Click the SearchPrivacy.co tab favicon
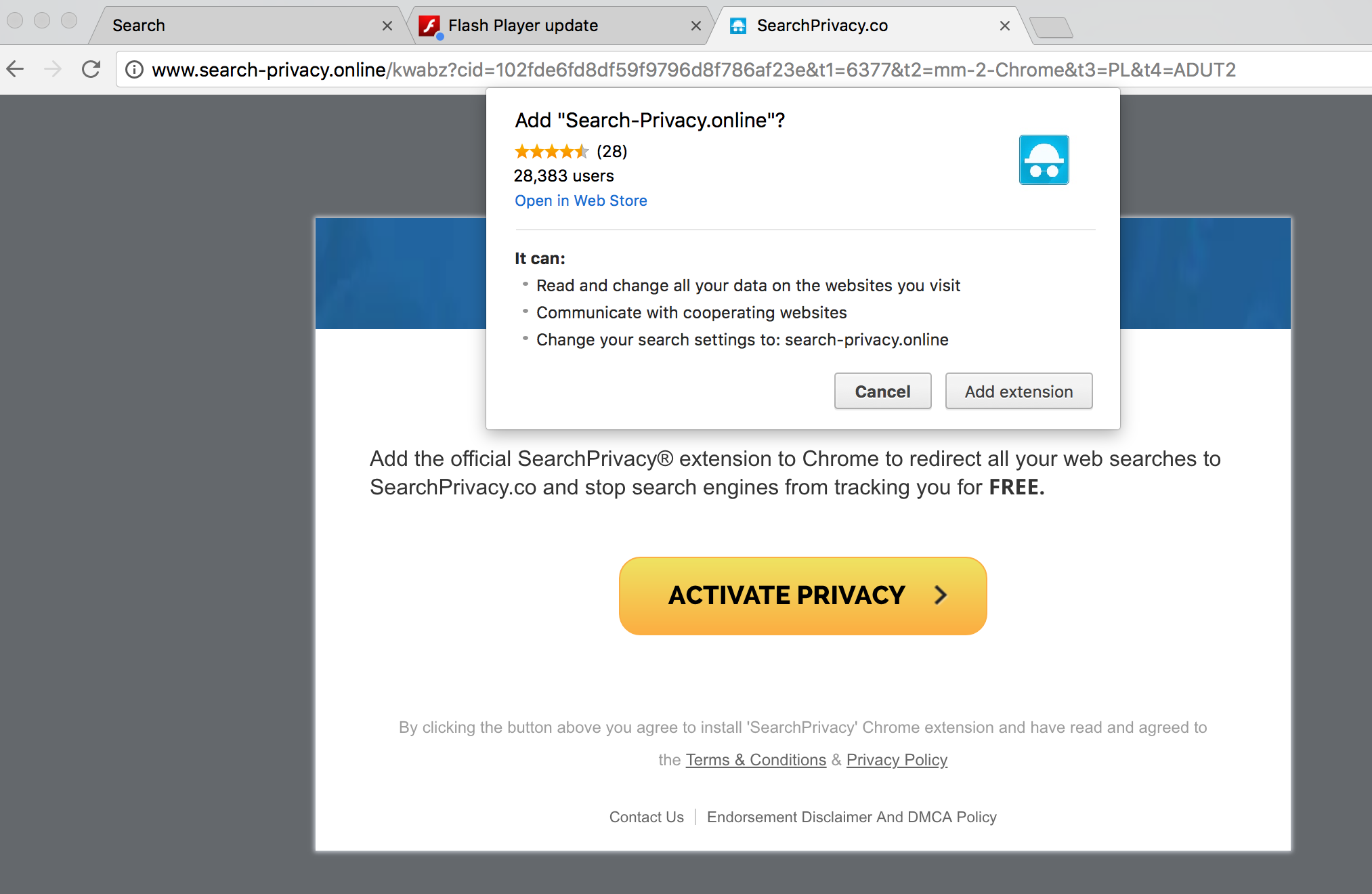 pos(738,26)
